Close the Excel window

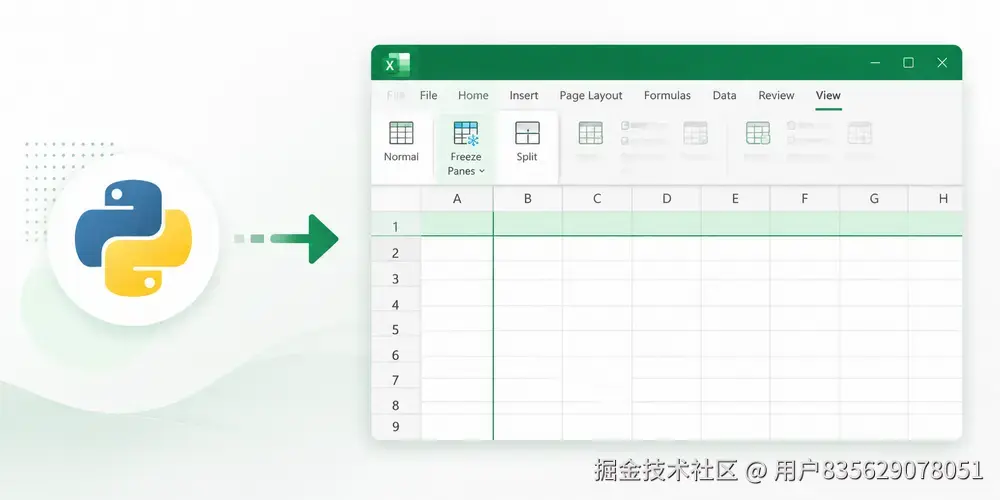pyautogui.click(x=942, y=63)
